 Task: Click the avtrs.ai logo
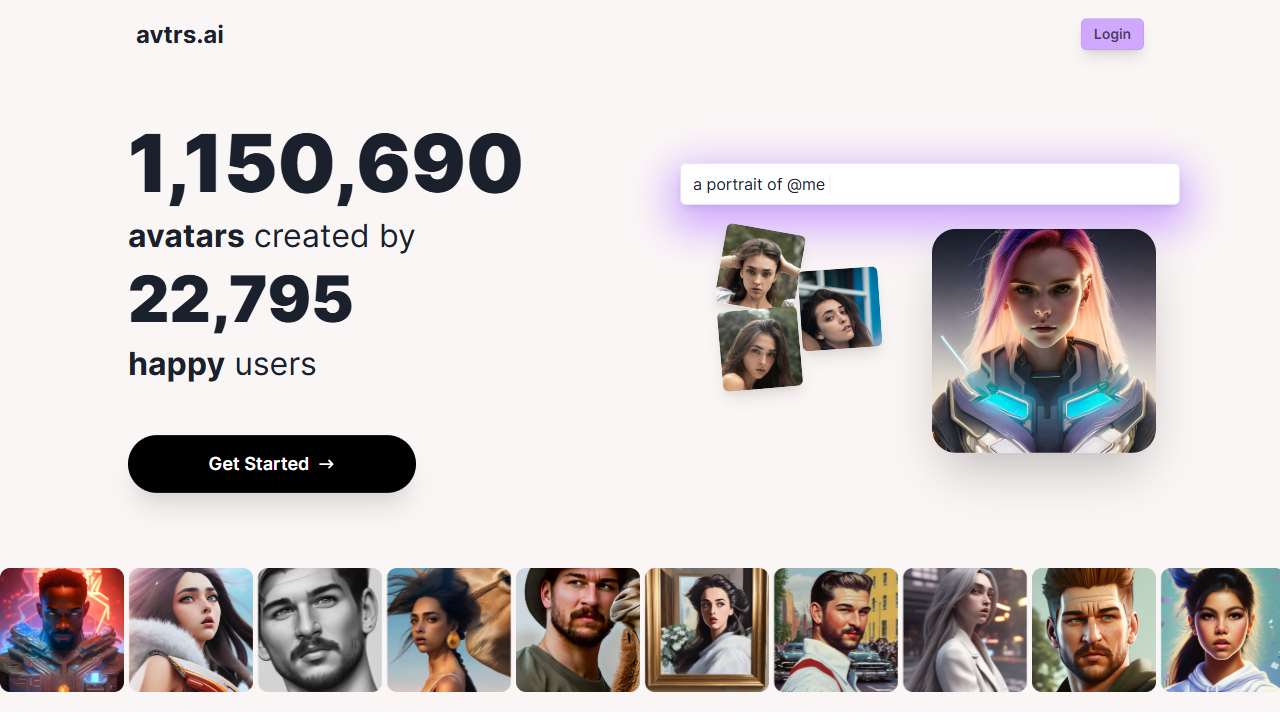click(180, 35)
